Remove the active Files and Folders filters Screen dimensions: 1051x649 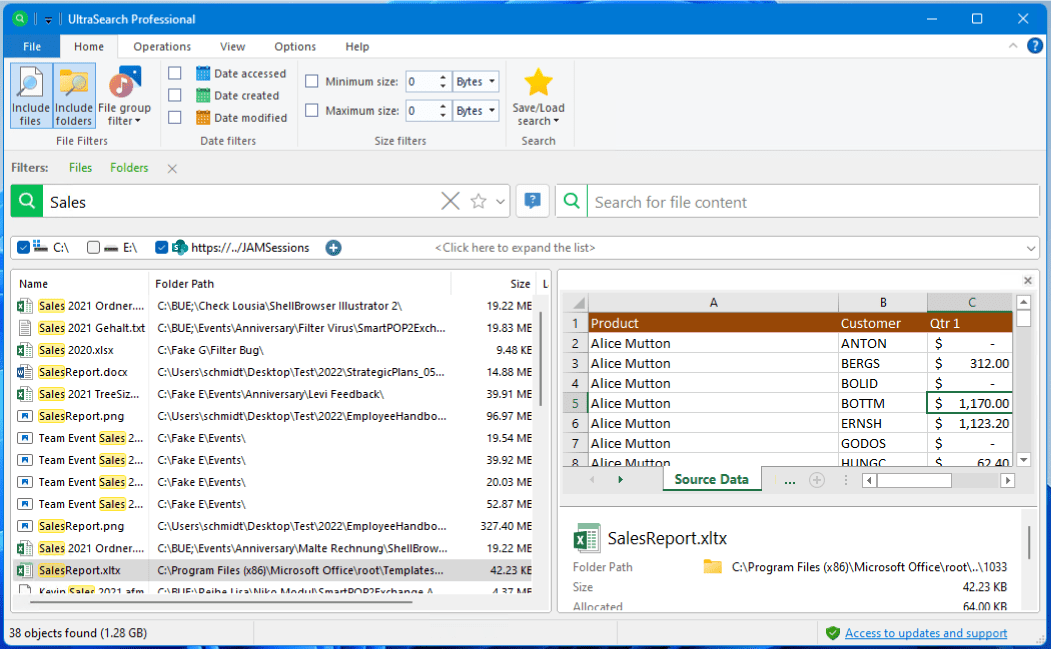172,168
